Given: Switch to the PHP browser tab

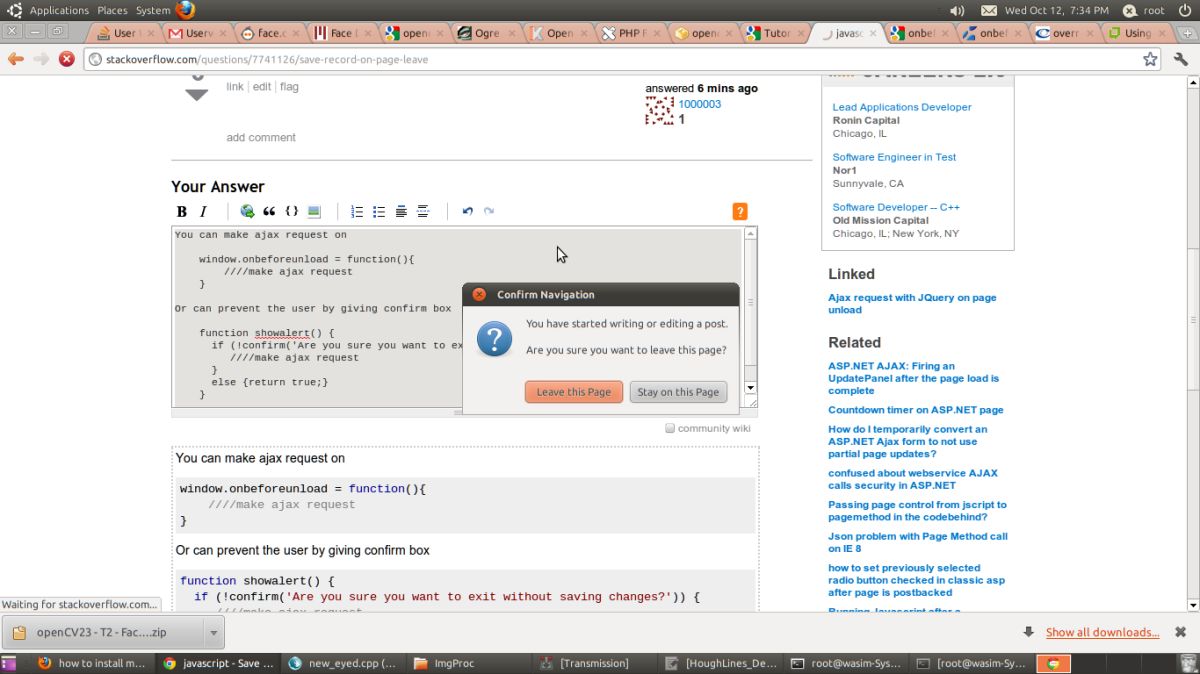Looking at the screenshot, I should pos(630,33).
